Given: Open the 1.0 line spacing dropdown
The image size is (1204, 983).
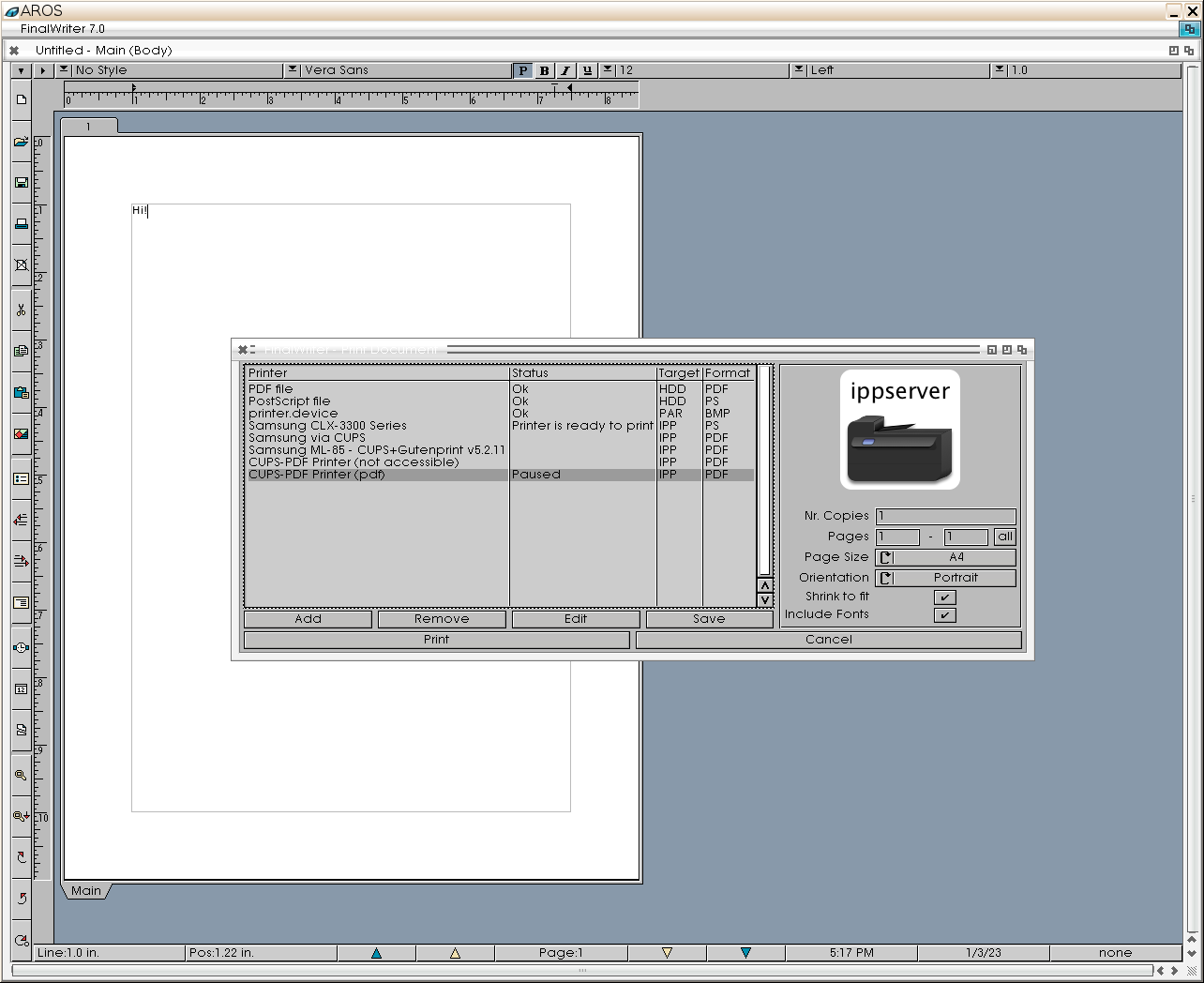Looking at the screenshot, I should coord(1000,69).
